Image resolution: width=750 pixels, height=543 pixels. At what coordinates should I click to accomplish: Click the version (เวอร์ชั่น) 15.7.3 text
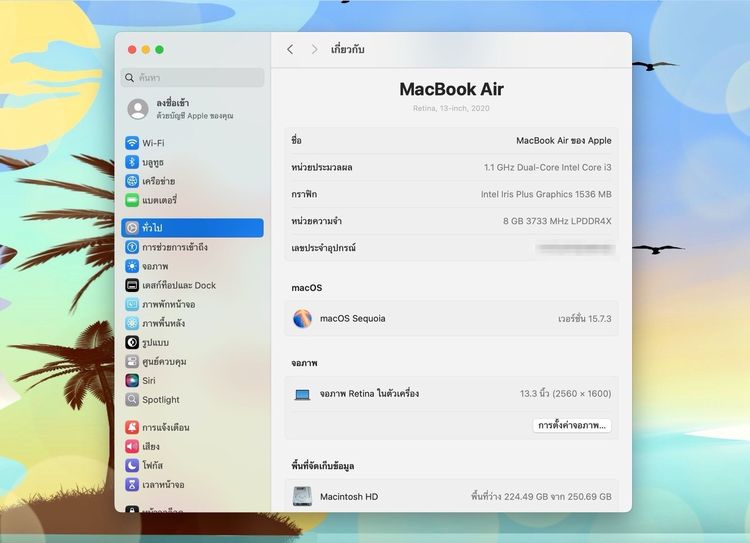pos(585,319)
